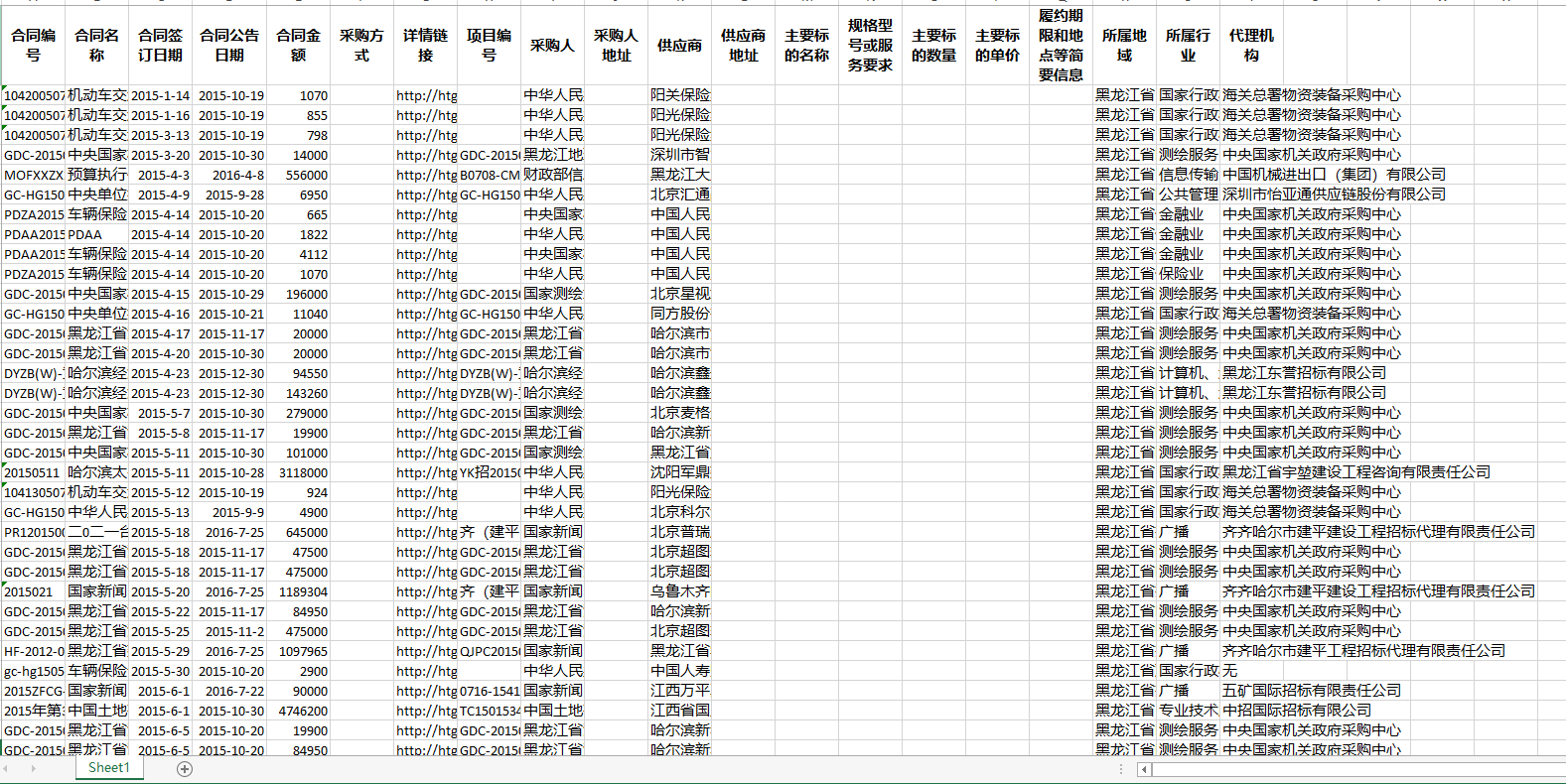This screenshot has width=1566, height=784.
Task: Click the announcement date cell 2015-9-28
Action: tap(229, 195)
